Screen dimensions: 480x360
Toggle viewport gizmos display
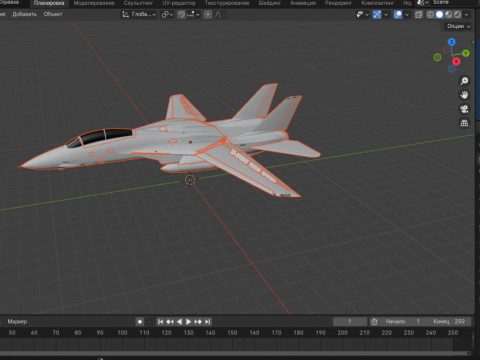pyautogui.click(x=377, y=14)
